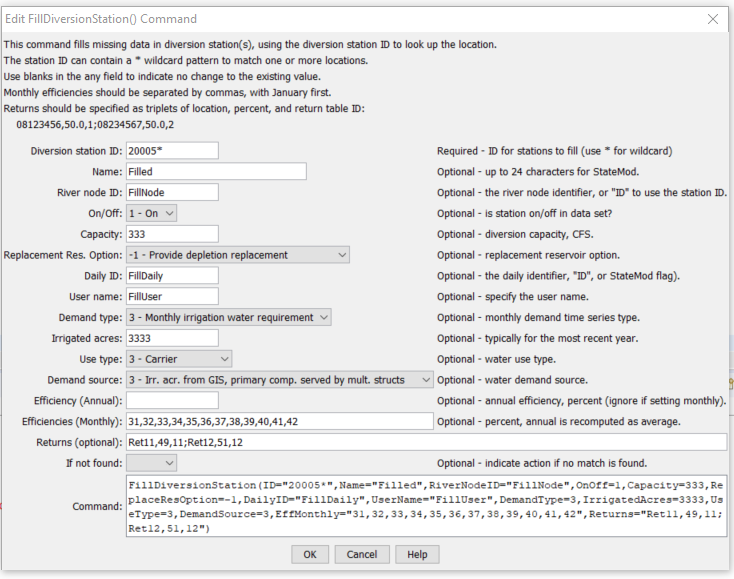Click the Efficiencies (Monthly) field

(x=279, y=421)
